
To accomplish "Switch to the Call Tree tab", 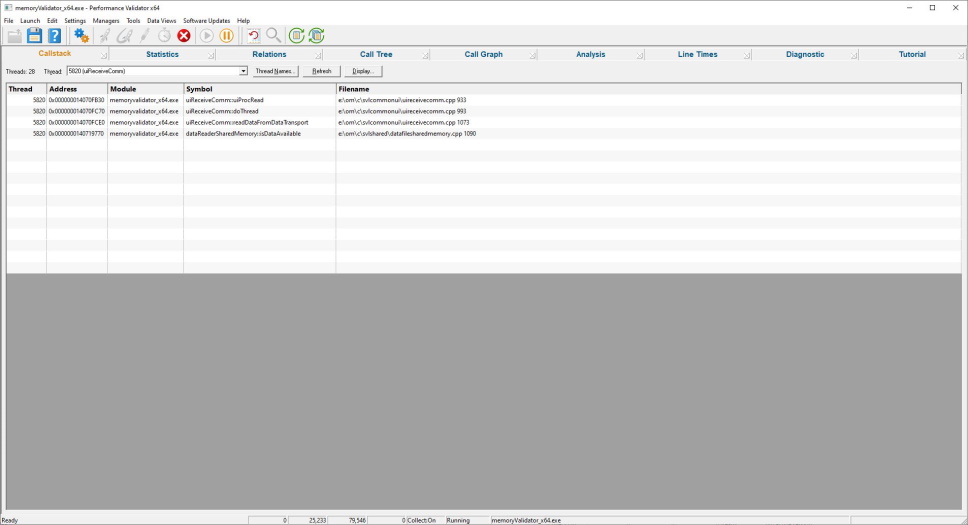I will coord(376,54).
